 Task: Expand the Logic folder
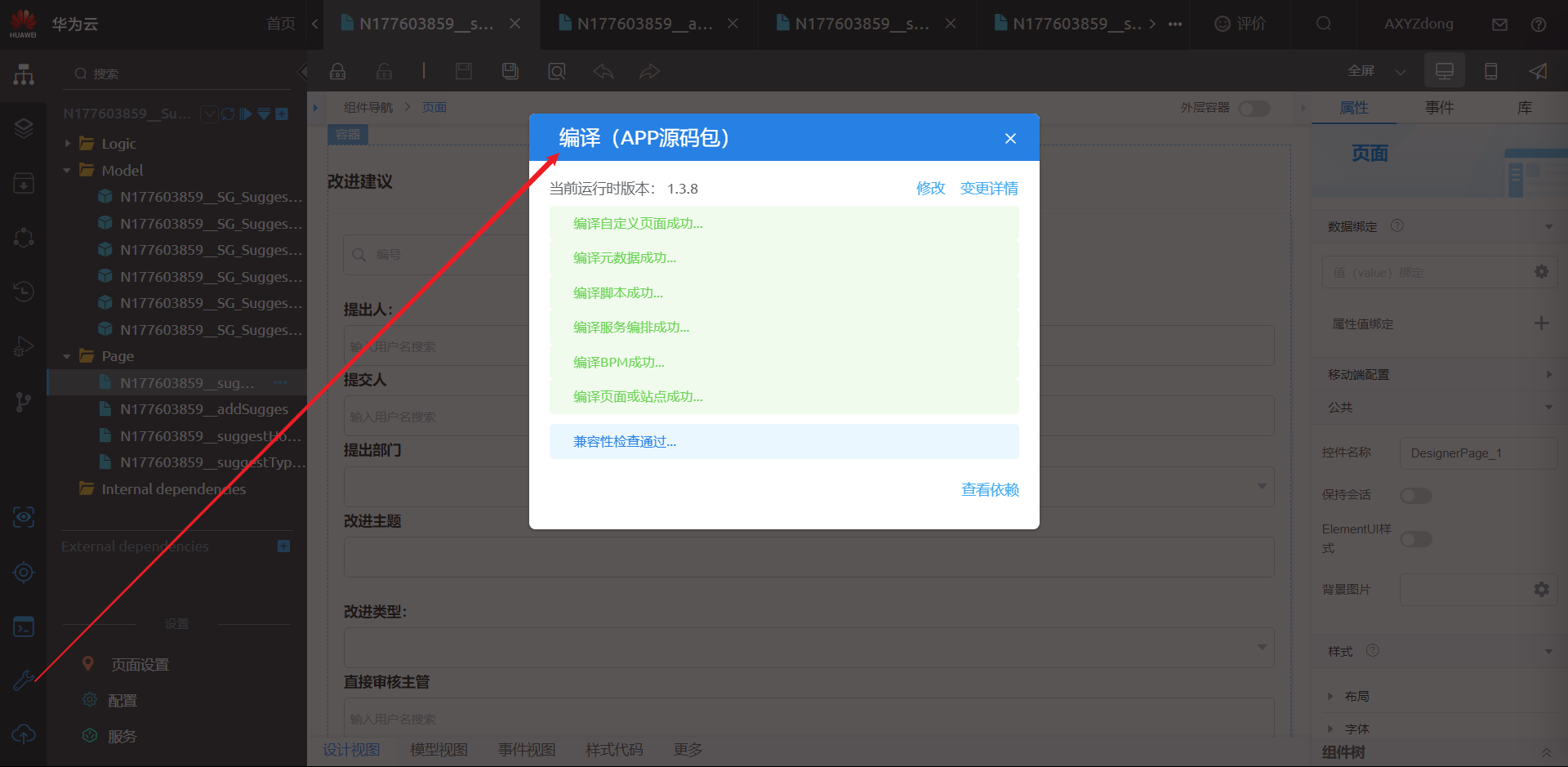click(x=68, y=144)
